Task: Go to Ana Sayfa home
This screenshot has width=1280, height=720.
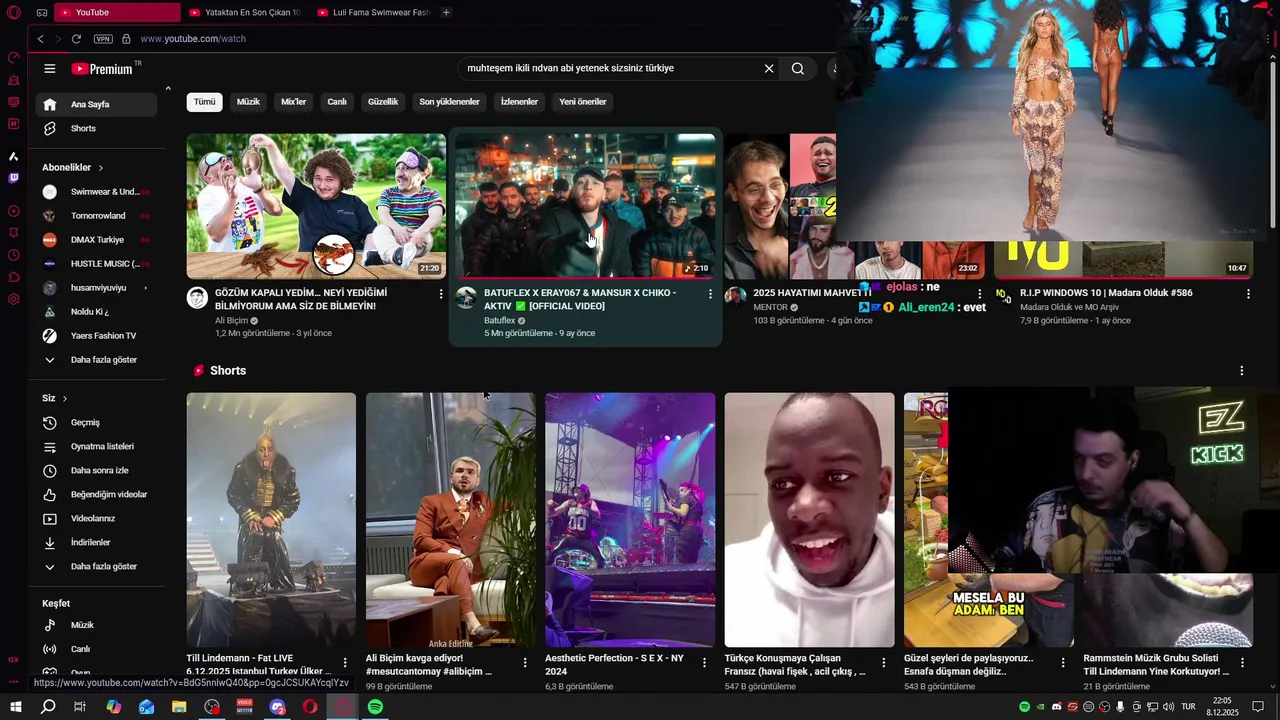Action: click(x=96, y=104)
